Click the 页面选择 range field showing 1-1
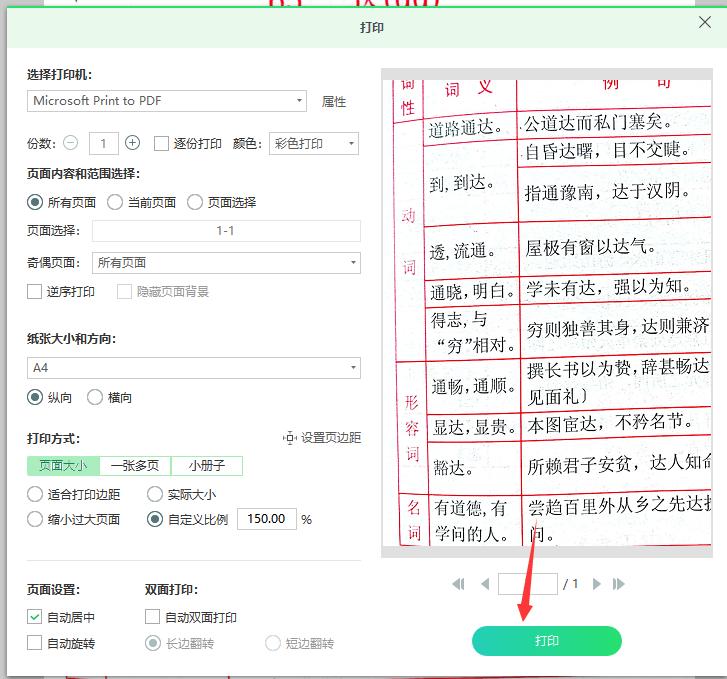The height and width of the screenshot is (679, 727). [x=226, y=231]
